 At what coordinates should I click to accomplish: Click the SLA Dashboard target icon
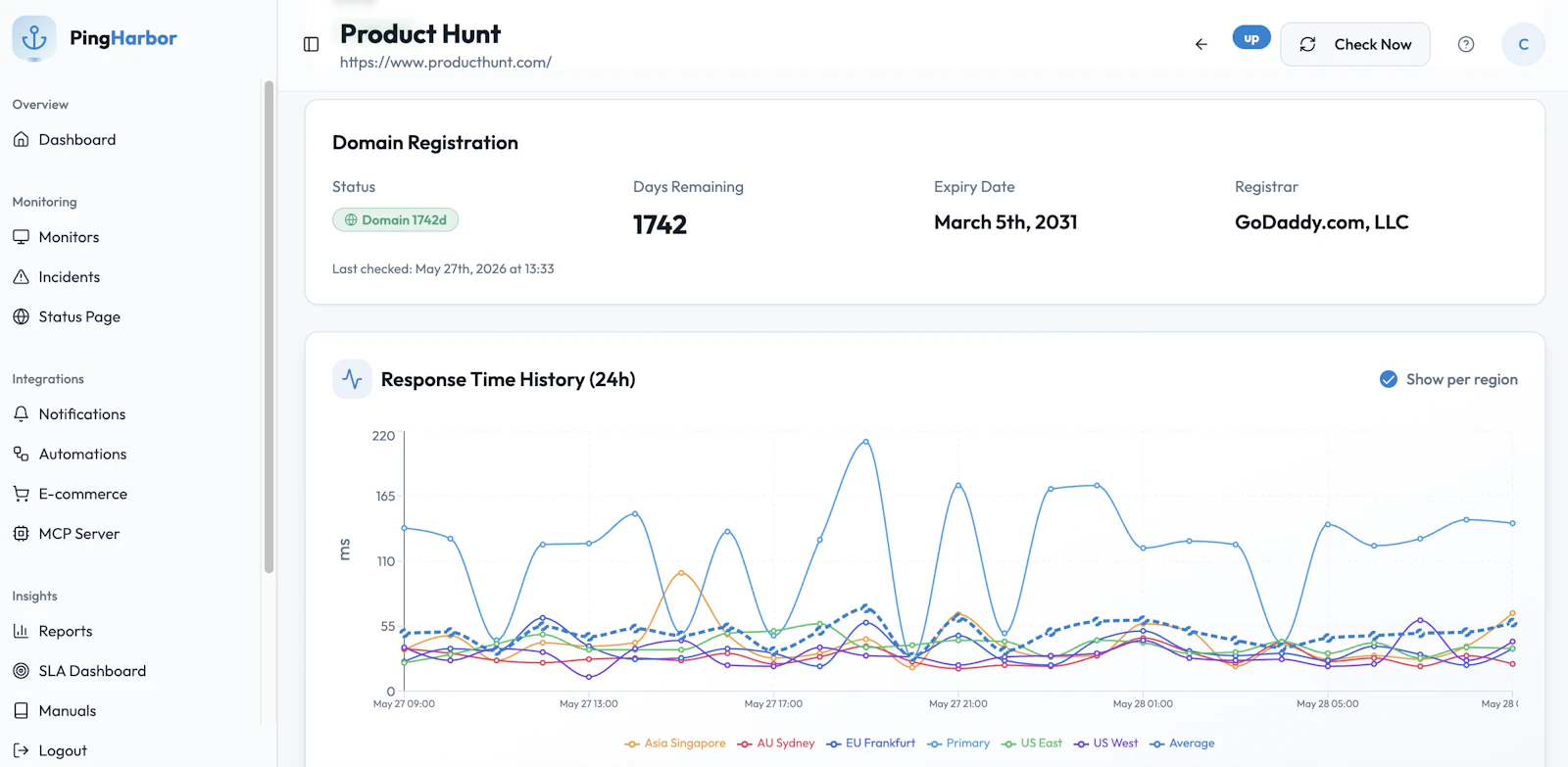coord(21,671)
